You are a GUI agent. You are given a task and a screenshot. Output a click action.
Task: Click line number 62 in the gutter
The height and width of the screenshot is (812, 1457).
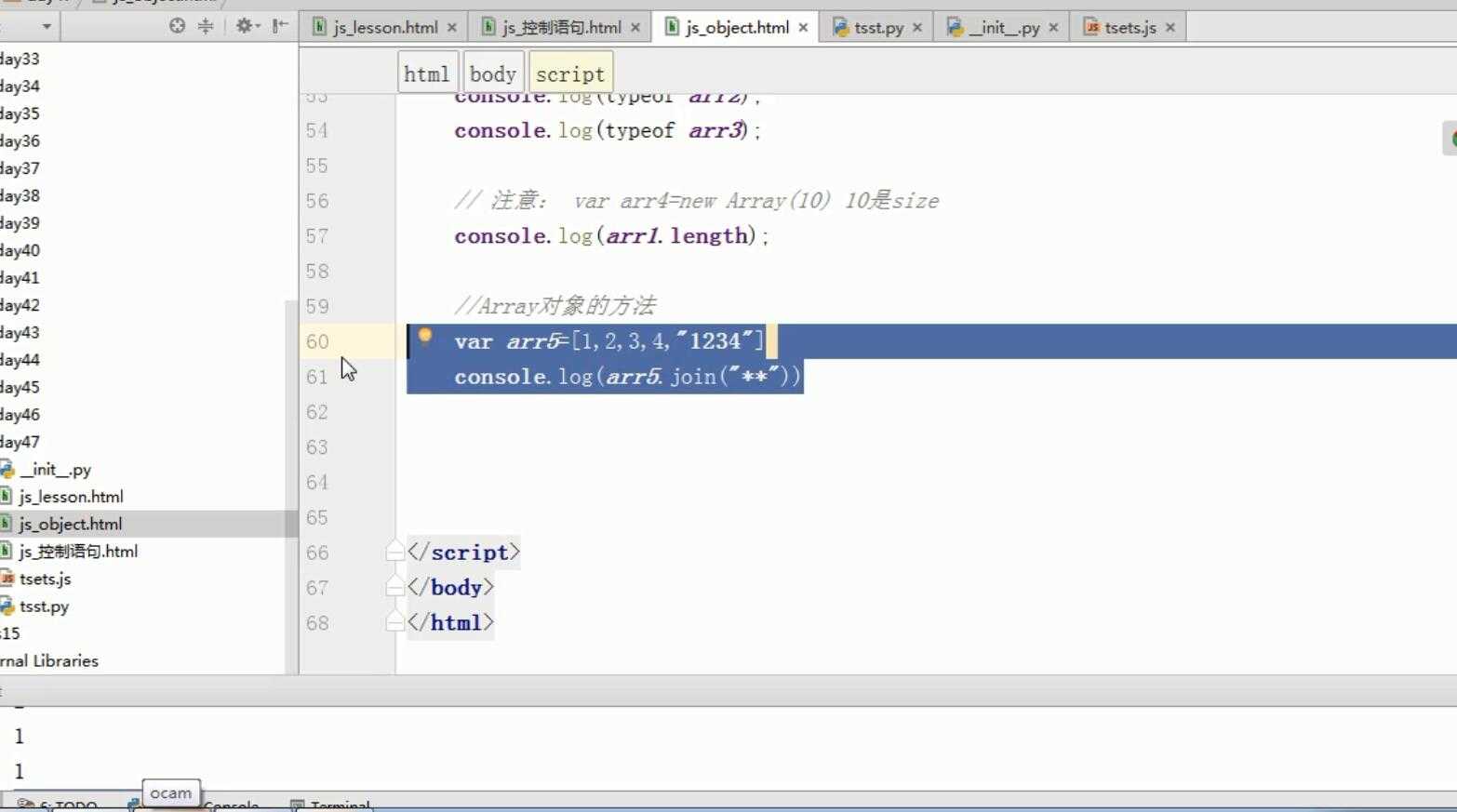[317, 412]
